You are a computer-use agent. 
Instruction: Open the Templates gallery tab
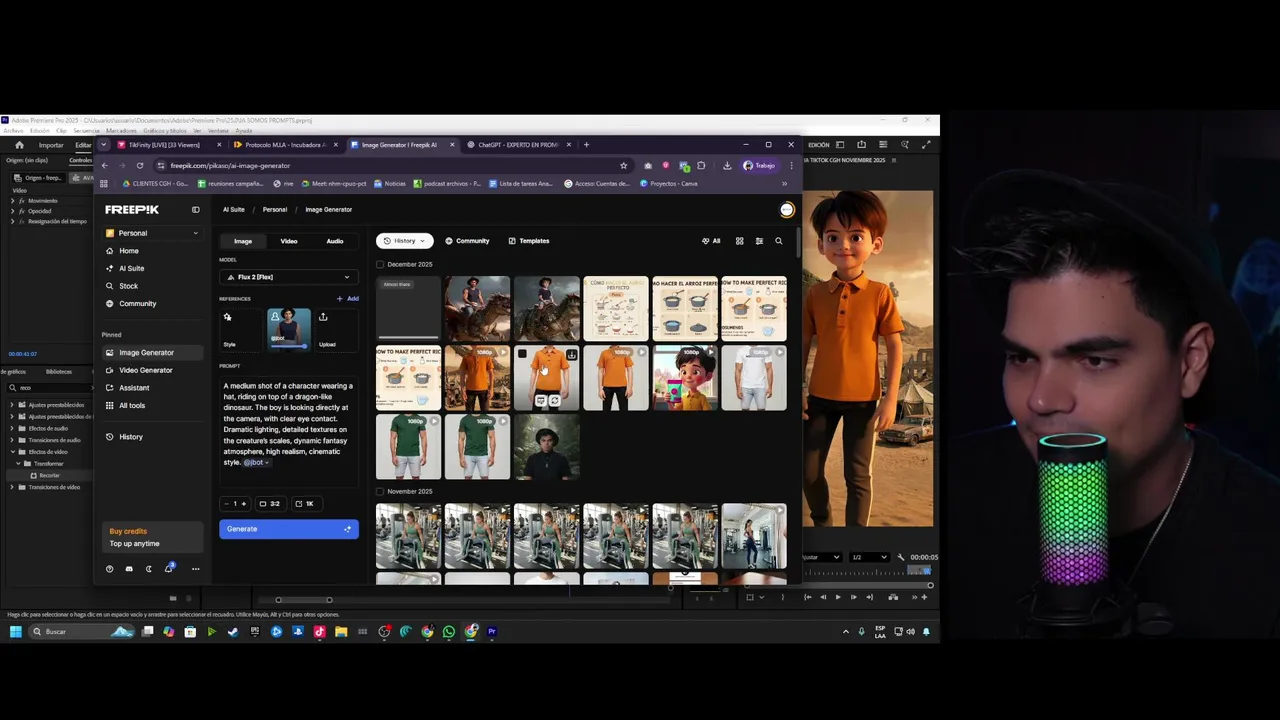point(529,241)
